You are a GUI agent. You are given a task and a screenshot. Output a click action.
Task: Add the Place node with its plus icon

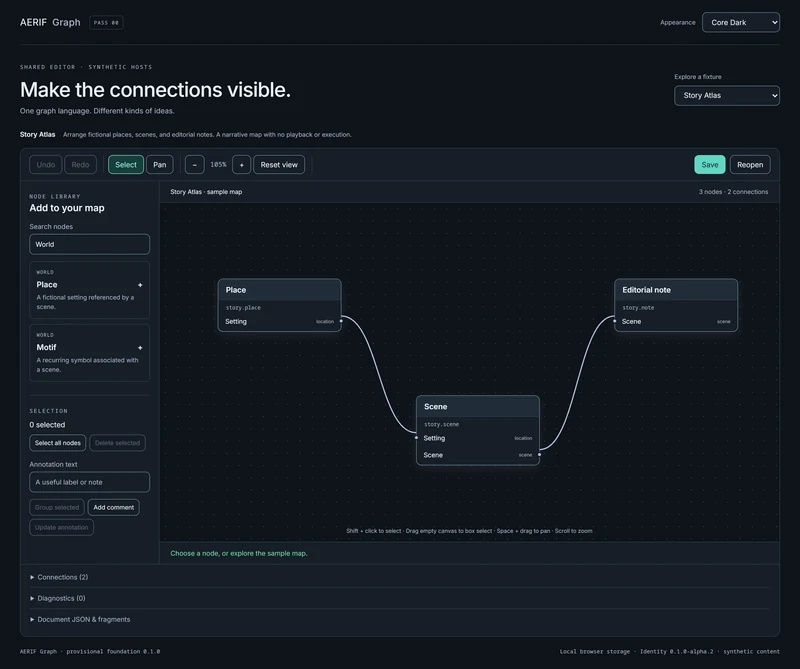[x=140, y=285]
